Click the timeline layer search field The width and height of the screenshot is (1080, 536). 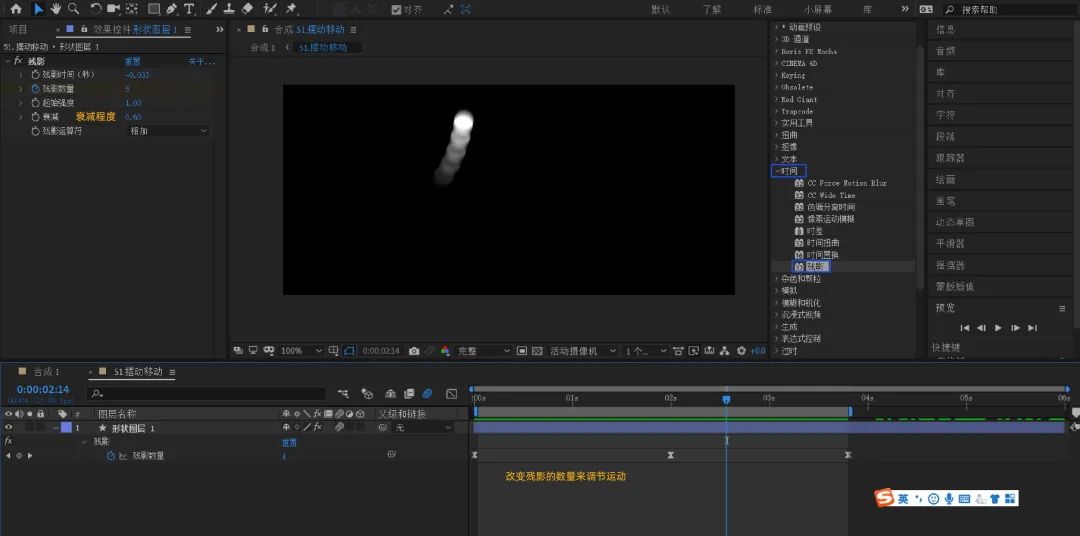(x=207, y=393)
